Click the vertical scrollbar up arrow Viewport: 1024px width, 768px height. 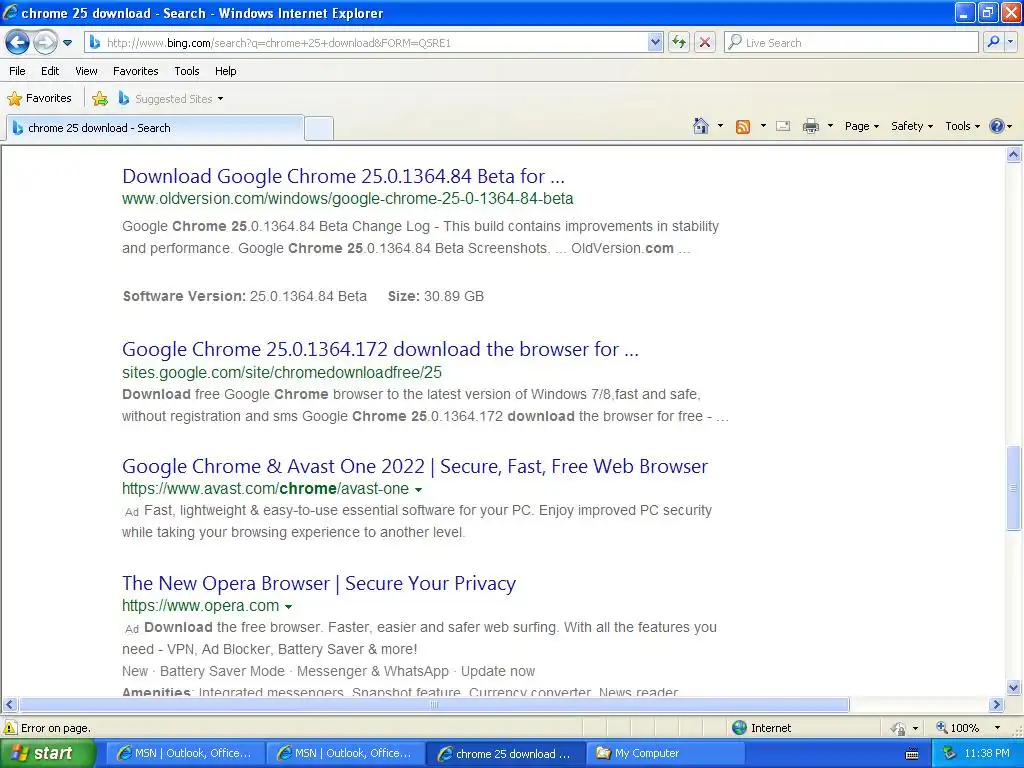pos(1014,155)
